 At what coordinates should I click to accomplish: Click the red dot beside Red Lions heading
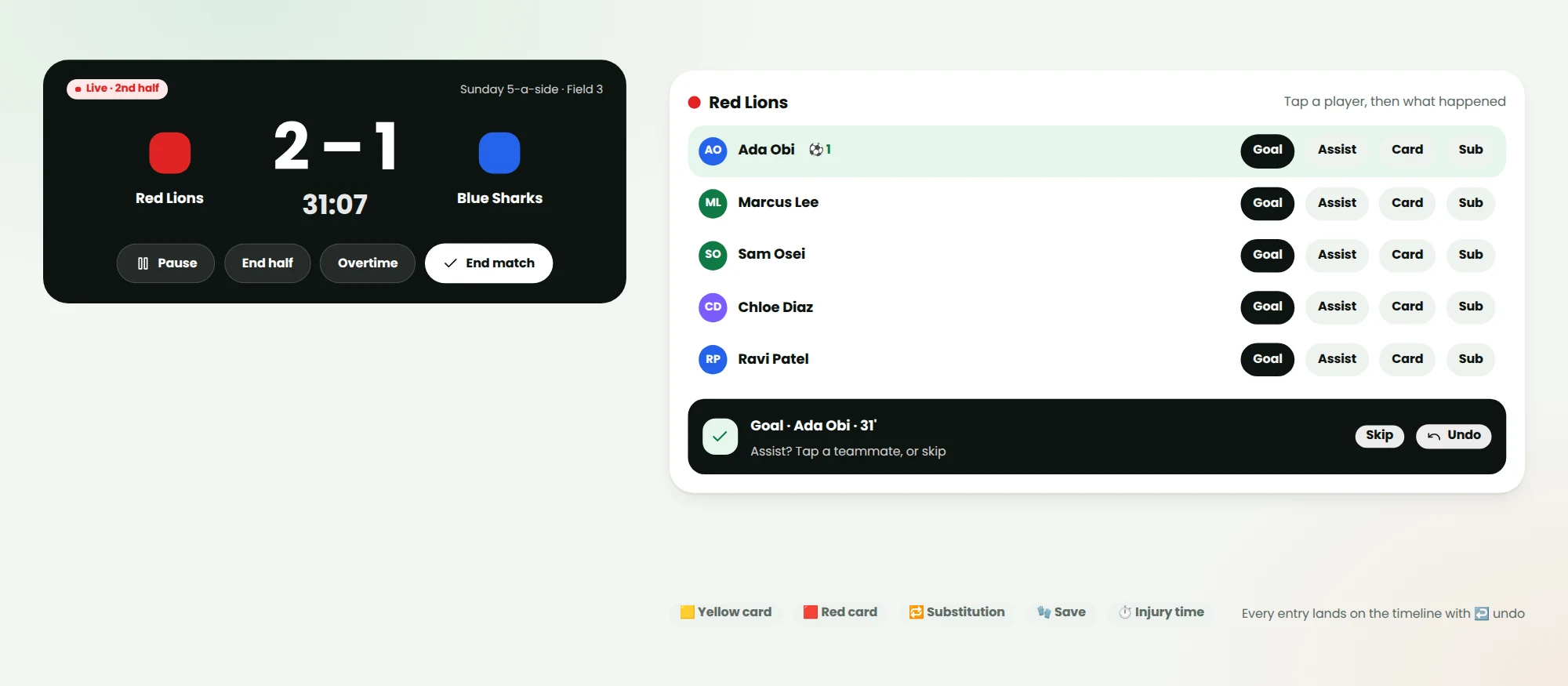pos(694,103)
